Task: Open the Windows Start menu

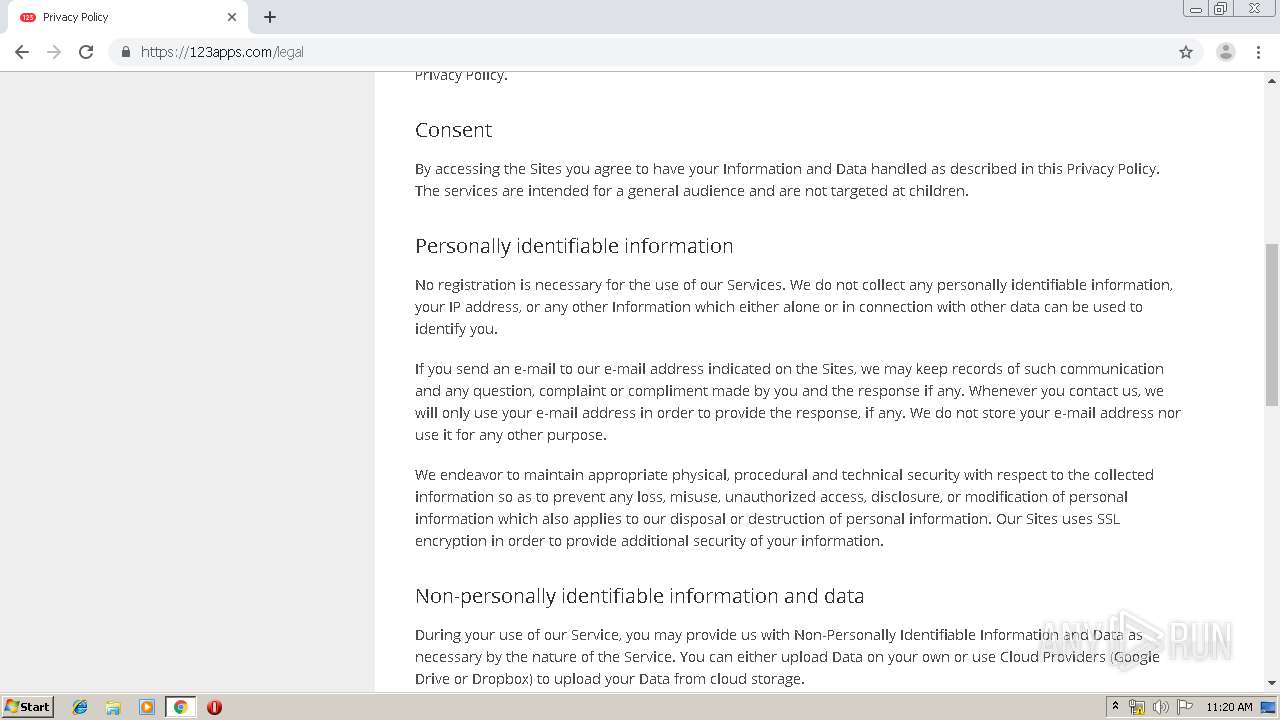Action: 28,707
